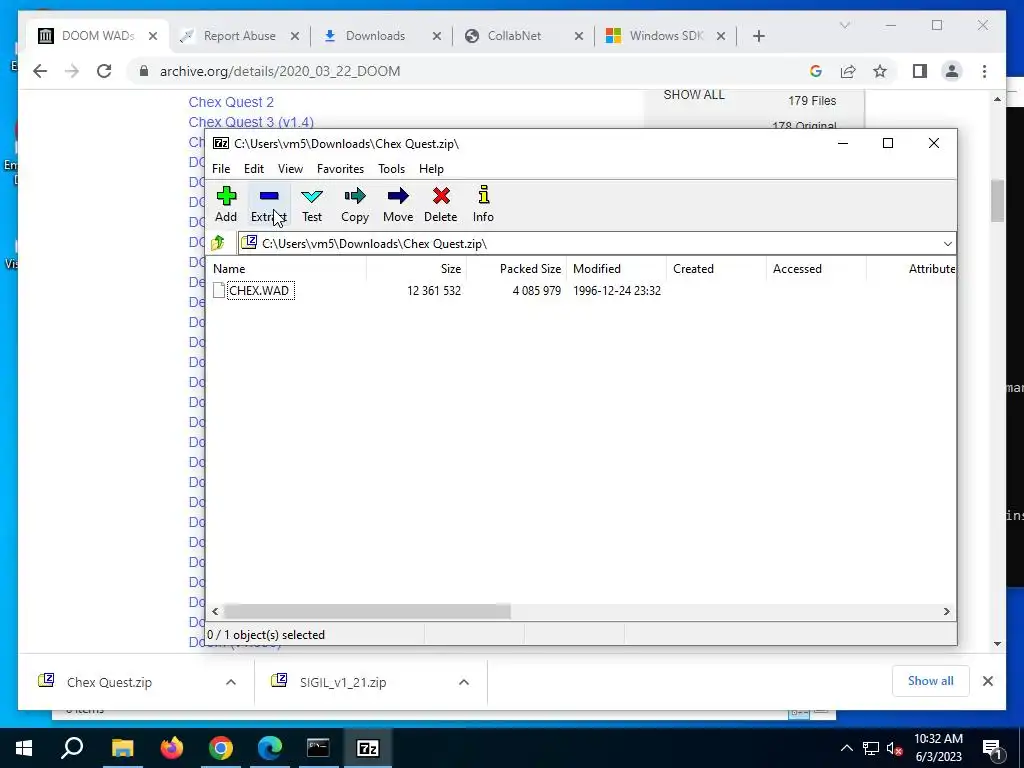Open the Favorites menu in 7-Zip
Image resolution: width=1024 pixels, height=768 pixels.
coord(340,168)
